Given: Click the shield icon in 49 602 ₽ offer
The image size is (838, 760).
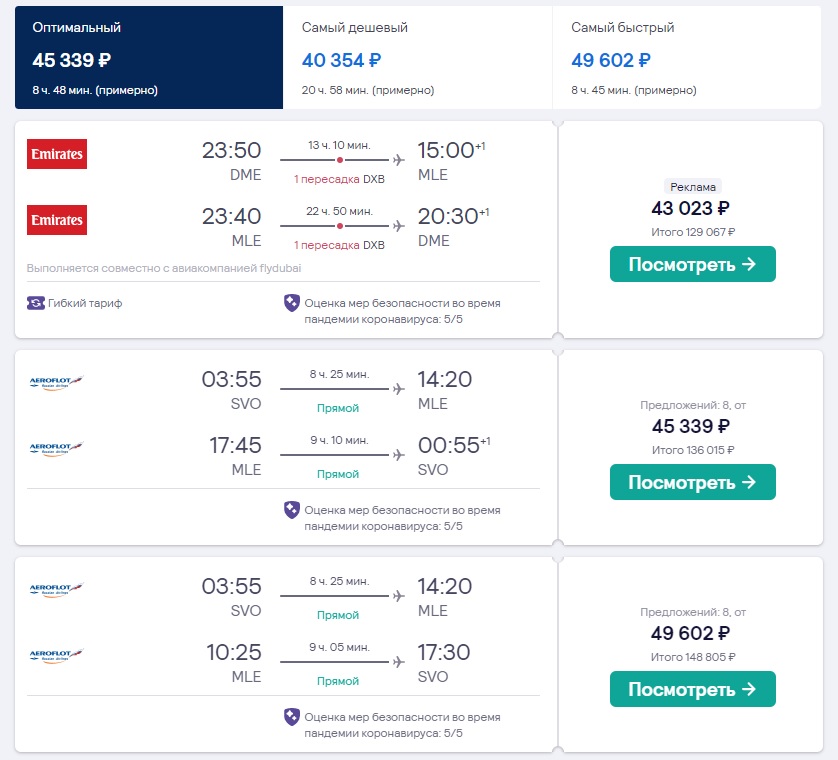Looking at the screenshot, I should click(292, 717).
